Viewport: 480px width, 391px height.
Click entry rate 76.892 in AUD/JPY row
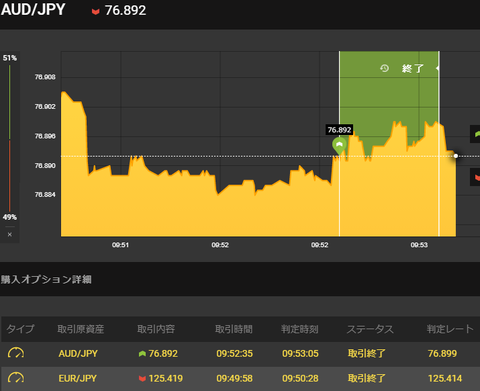[x=163, y=353]
